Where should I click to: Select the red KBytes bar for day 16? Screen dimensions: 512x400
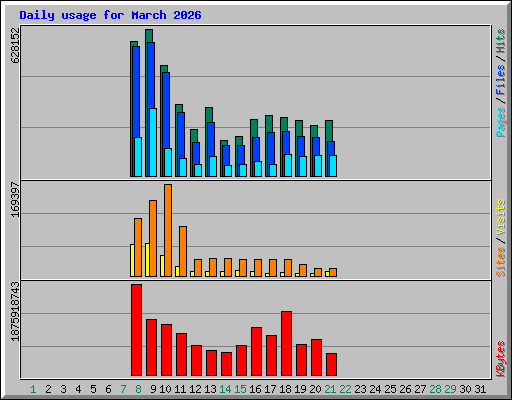[256, 351]
